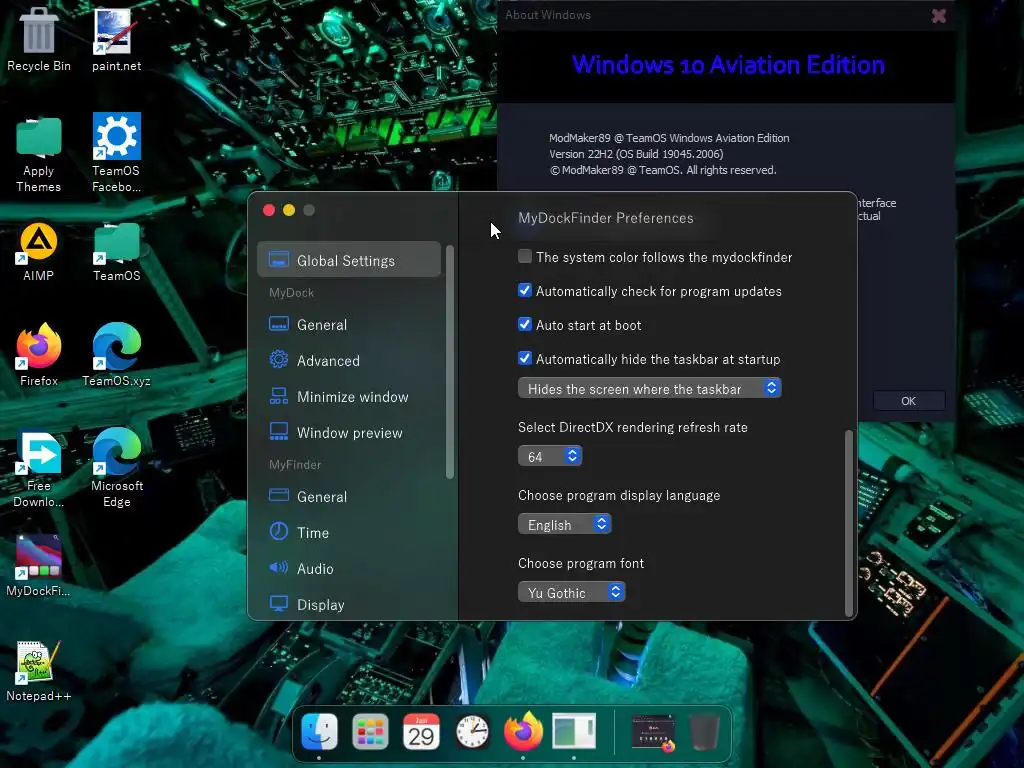Toggle automatically hide taskbar at startup
The height and width of the screenshot is (768, 1024).
(x=525, y=358)
